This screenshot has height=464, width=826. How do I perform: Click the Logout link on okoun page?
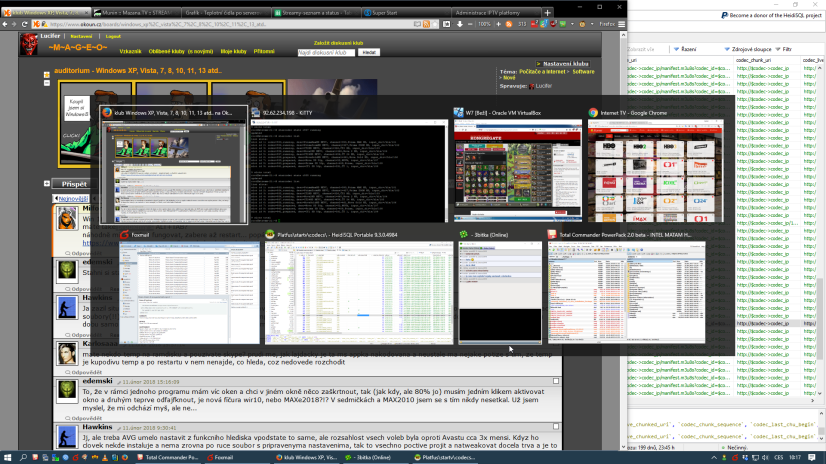(113, 36)
